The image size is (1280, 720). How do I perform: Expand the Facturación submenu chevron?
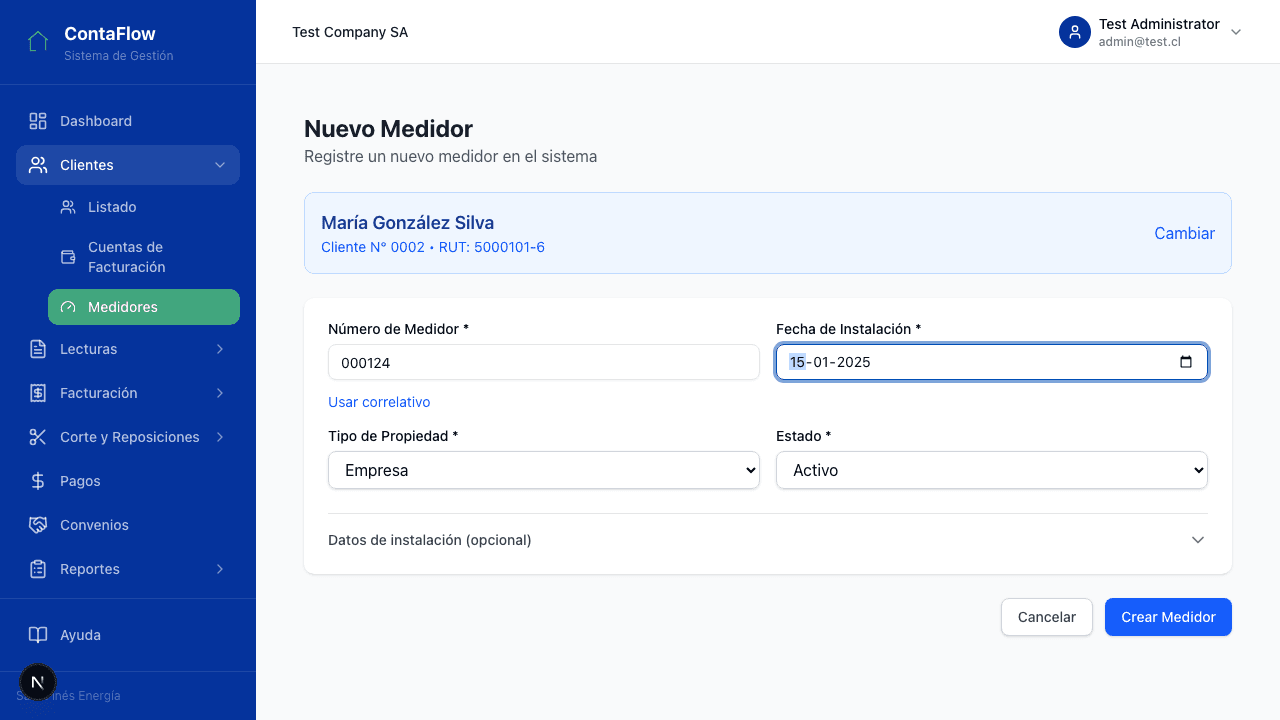click(220, 393)
